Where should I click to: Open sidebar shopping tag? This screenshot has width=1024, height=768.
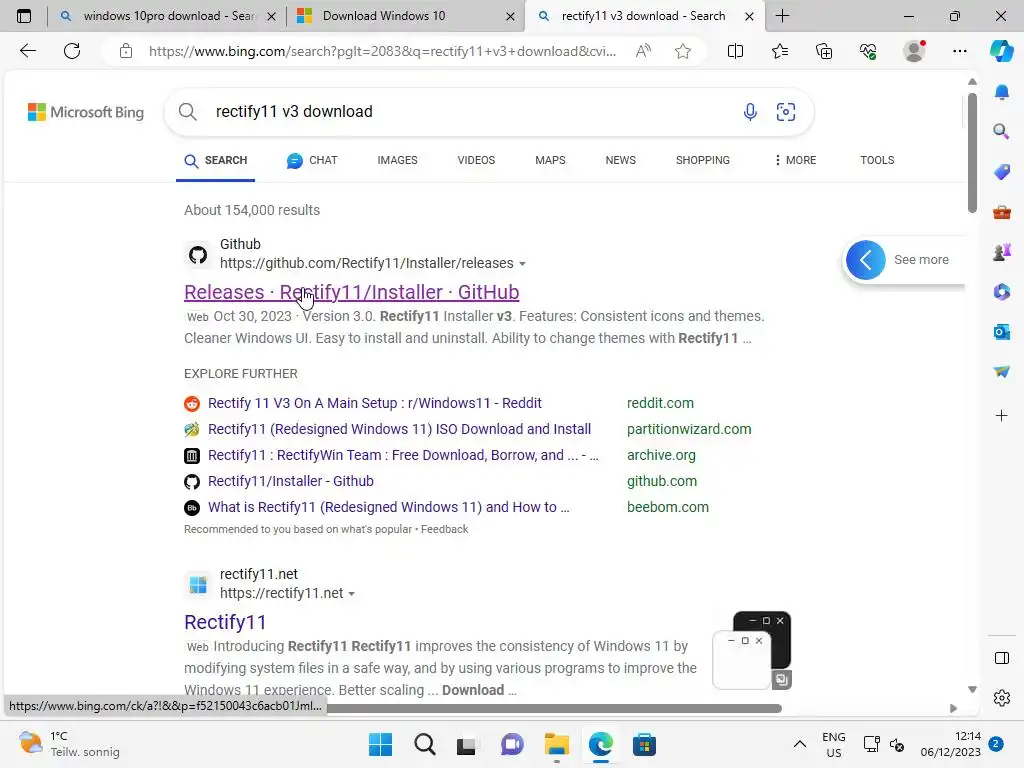coord(1001,172)
